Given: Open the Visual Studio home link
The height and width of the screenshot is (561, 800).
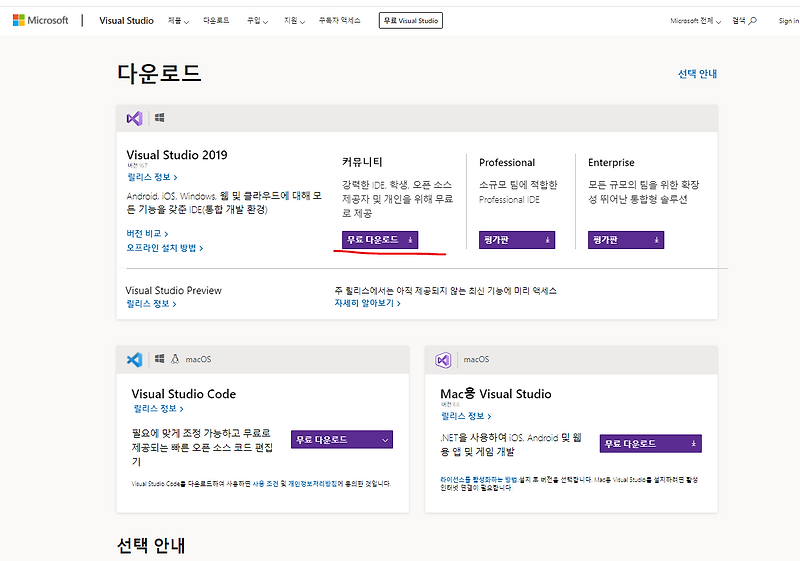Looking at the screenshot, I should (x=126, y=20).
